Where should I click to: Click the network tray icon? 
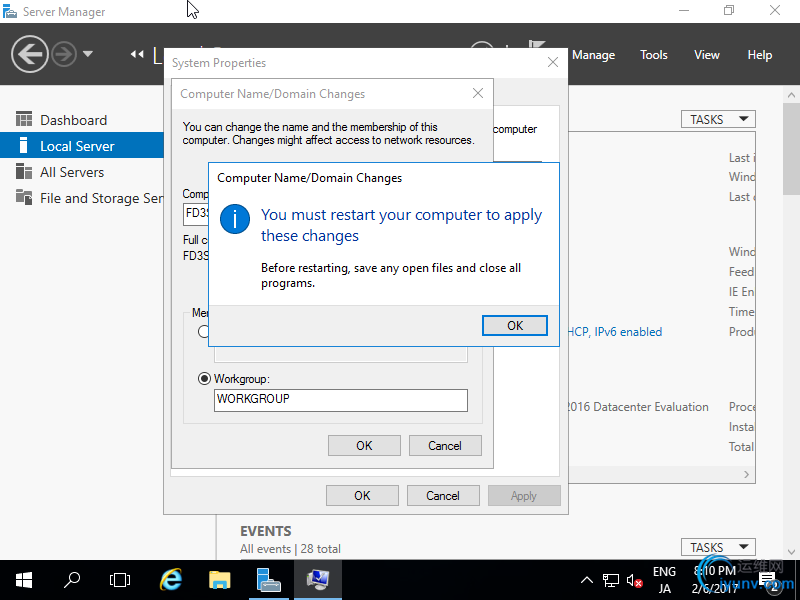click(x=610, y=580)
